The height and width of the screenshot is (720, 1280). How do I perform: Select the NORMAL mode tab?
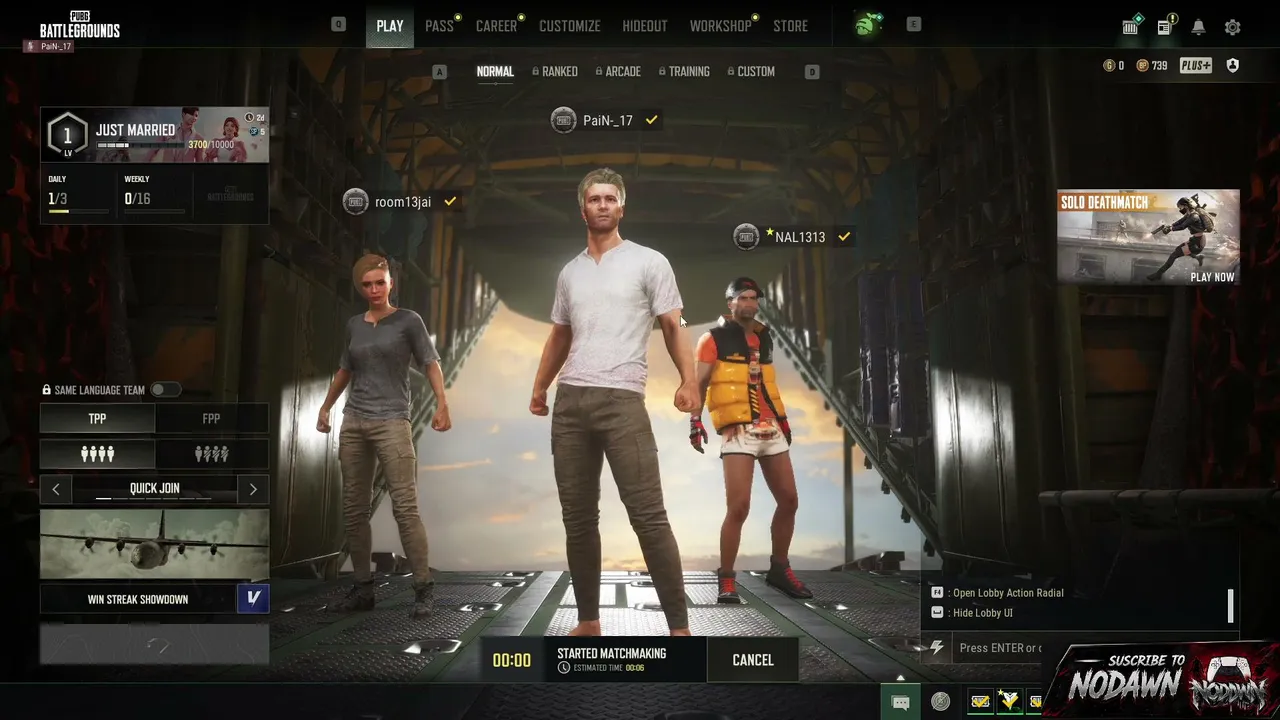(x=495, y=72)
